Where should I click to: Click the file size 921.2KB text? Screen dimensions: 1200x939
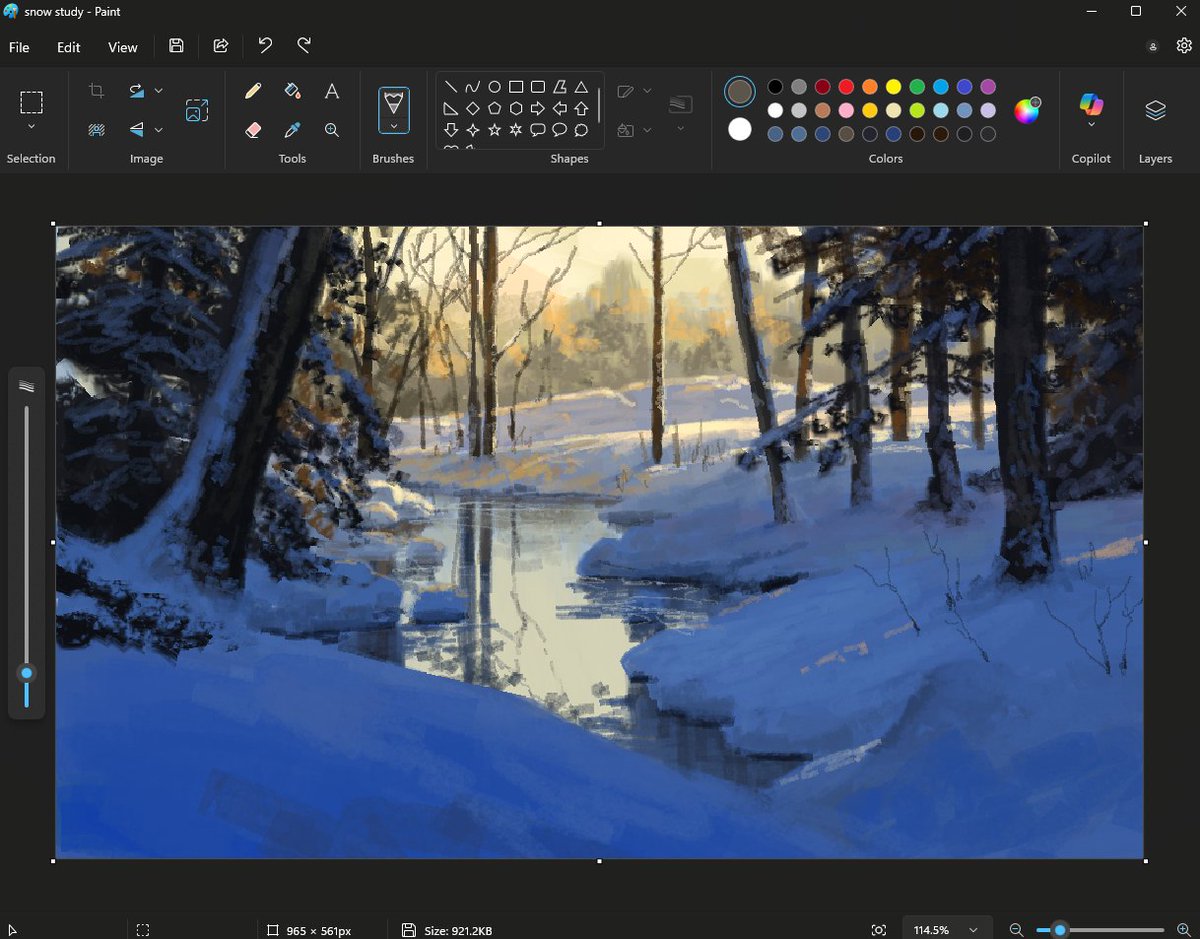[458, 931]
